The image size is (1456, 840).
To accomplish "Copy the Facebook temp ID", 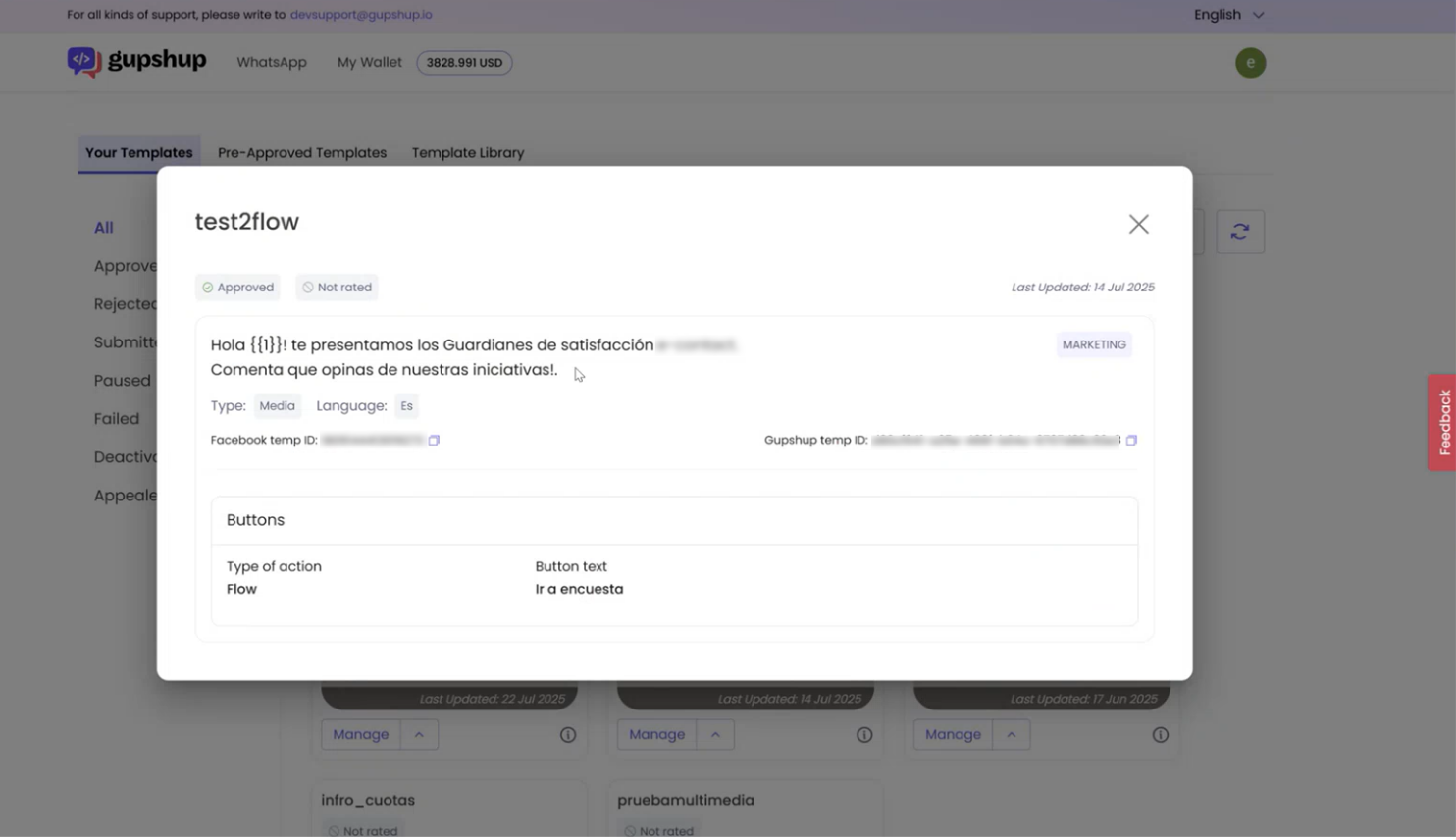I will point(434,441).
